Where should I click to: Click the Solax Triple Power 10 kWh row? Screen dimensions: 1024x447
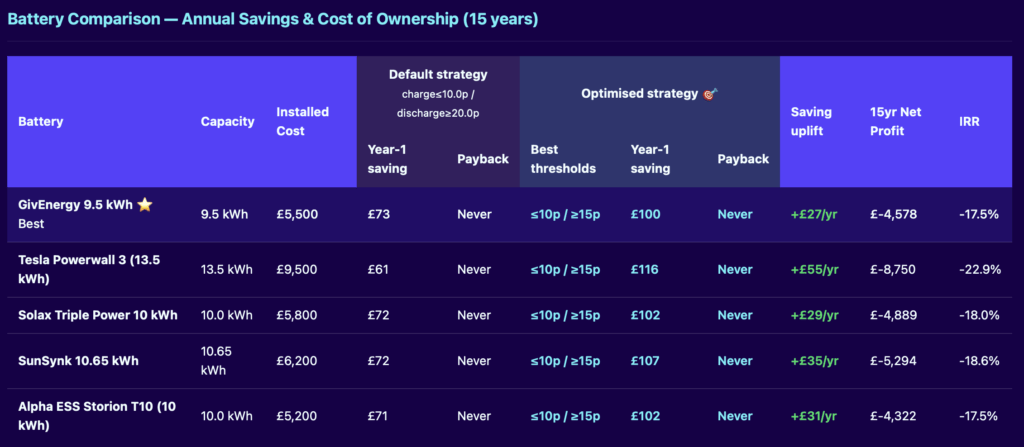coord(98,315)
